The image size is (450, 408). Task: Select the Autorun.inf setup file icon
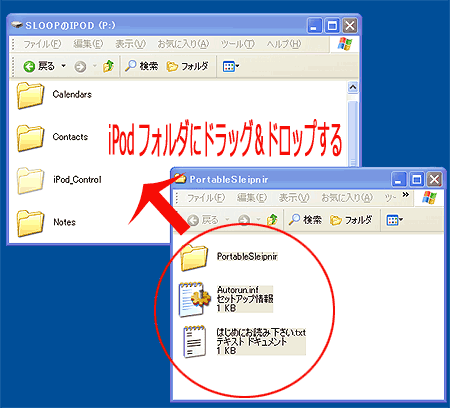(194, 299)
